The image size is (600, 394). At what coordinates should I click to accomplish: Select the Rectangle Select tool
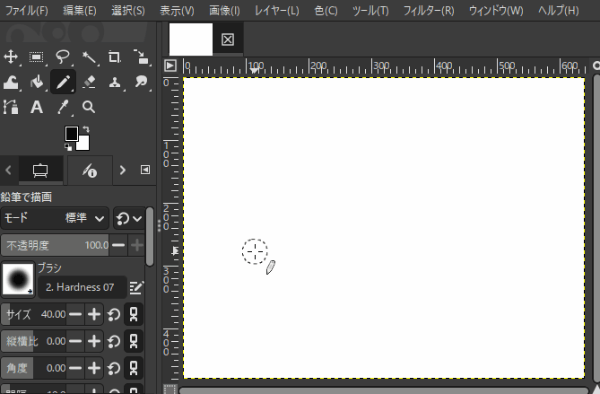pyautogui.click(x=36, y=57)
